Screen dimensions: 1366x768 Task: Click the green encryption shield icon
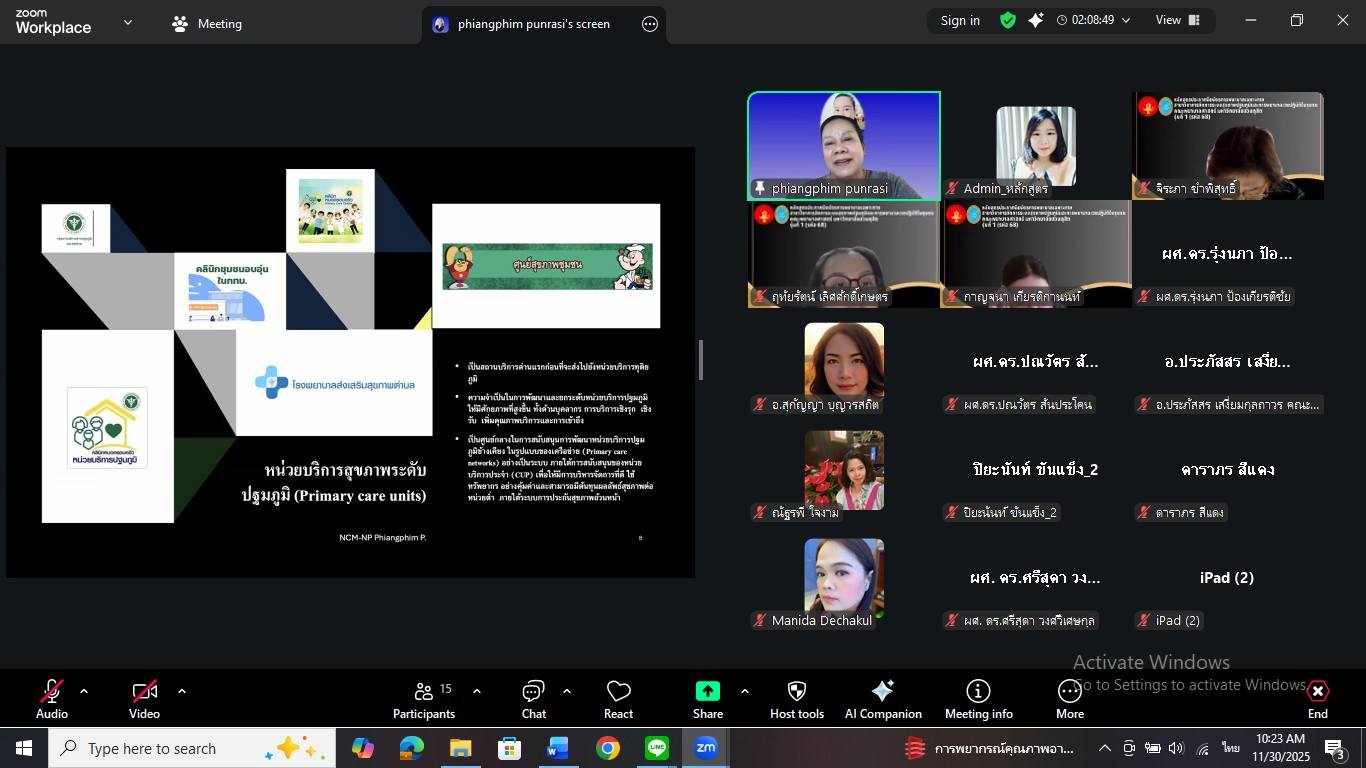pos(1008,21)
